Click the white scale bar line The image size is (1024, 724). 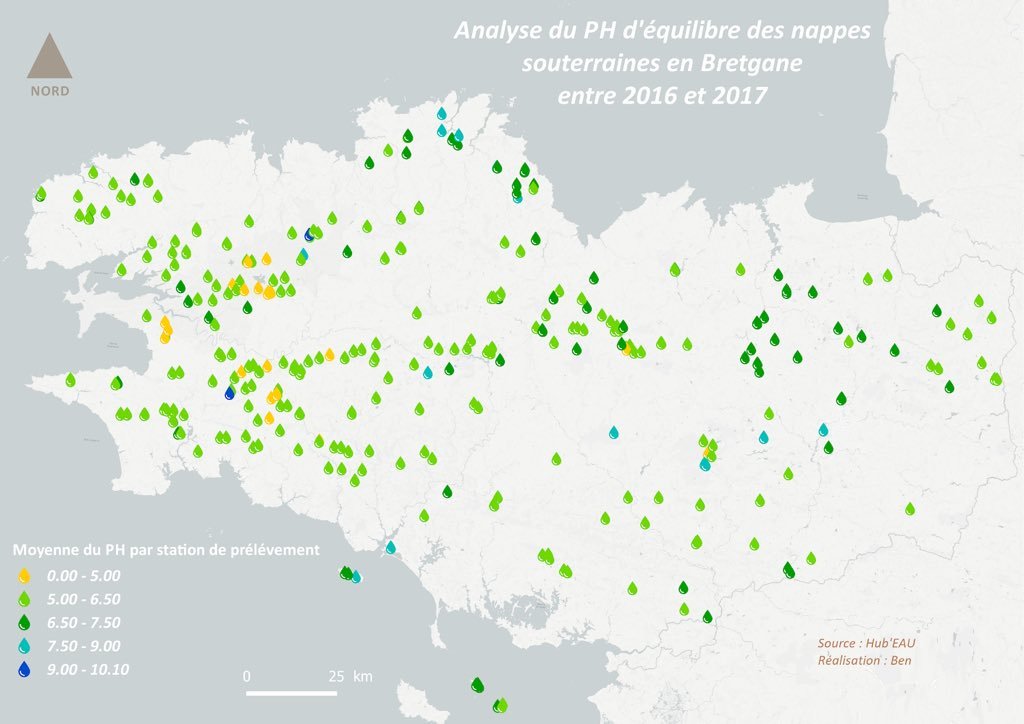pyautogui.click(x=296, y=692)
